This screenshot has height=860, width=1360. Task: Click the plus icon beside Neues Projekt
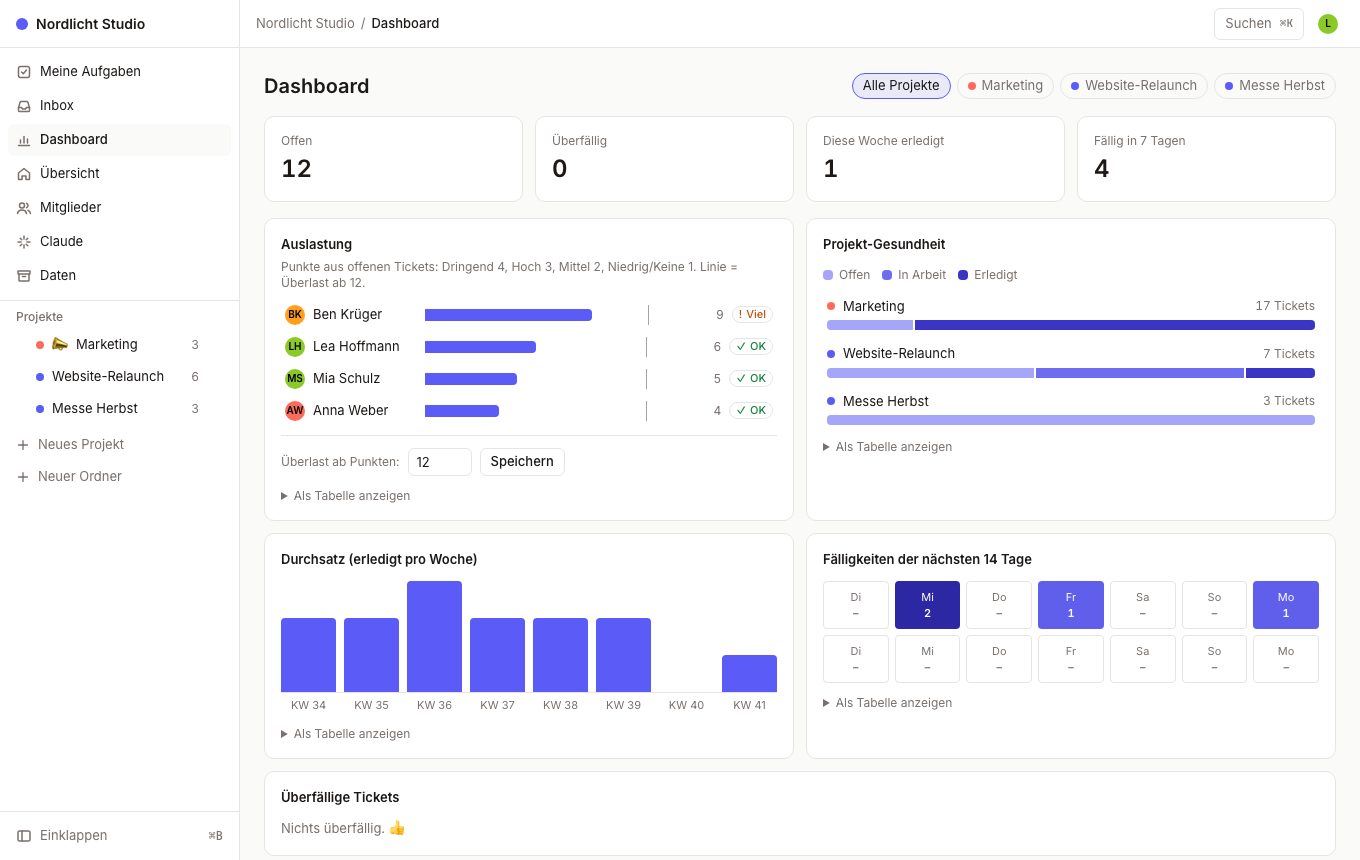click(x=23, y=445)
